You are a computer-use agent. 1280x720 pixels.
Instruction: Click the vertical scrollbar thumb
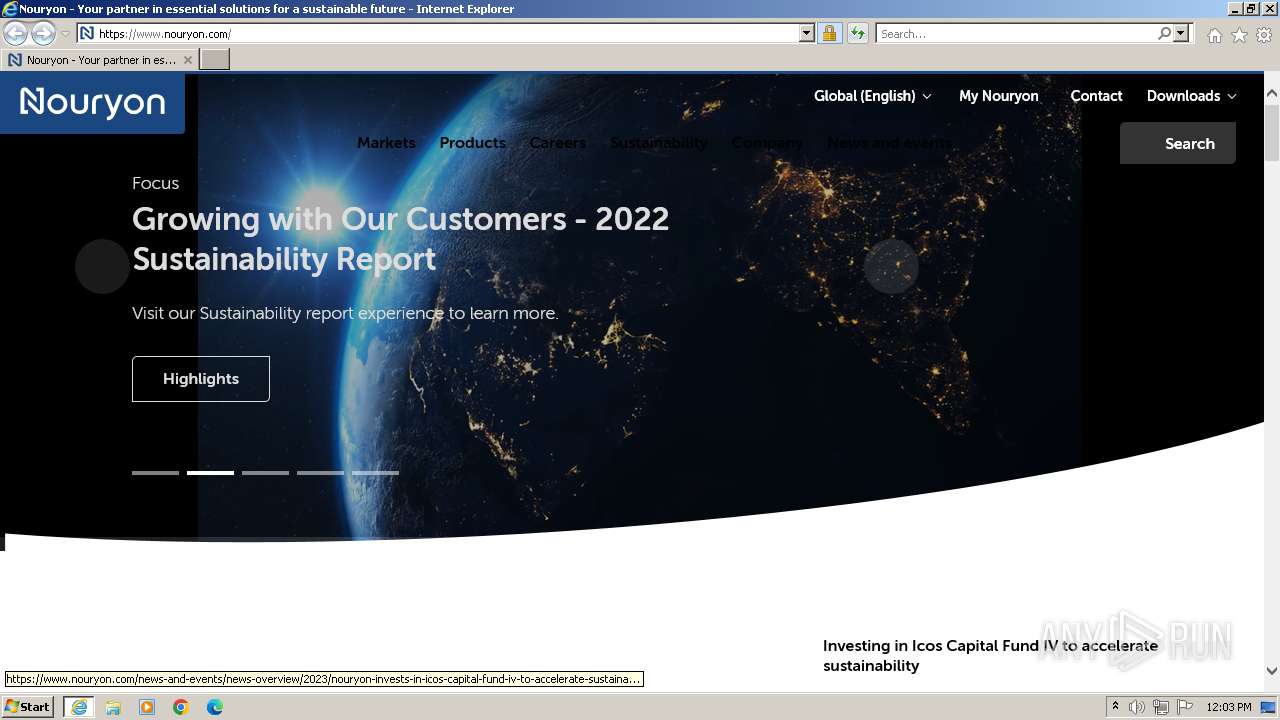[1272, 131]
